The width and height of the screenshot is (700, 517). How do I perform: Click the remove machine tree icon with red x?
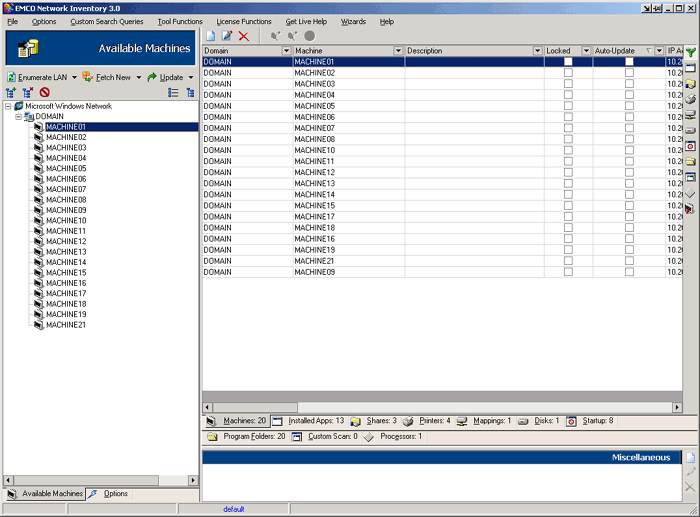point(28,92)
